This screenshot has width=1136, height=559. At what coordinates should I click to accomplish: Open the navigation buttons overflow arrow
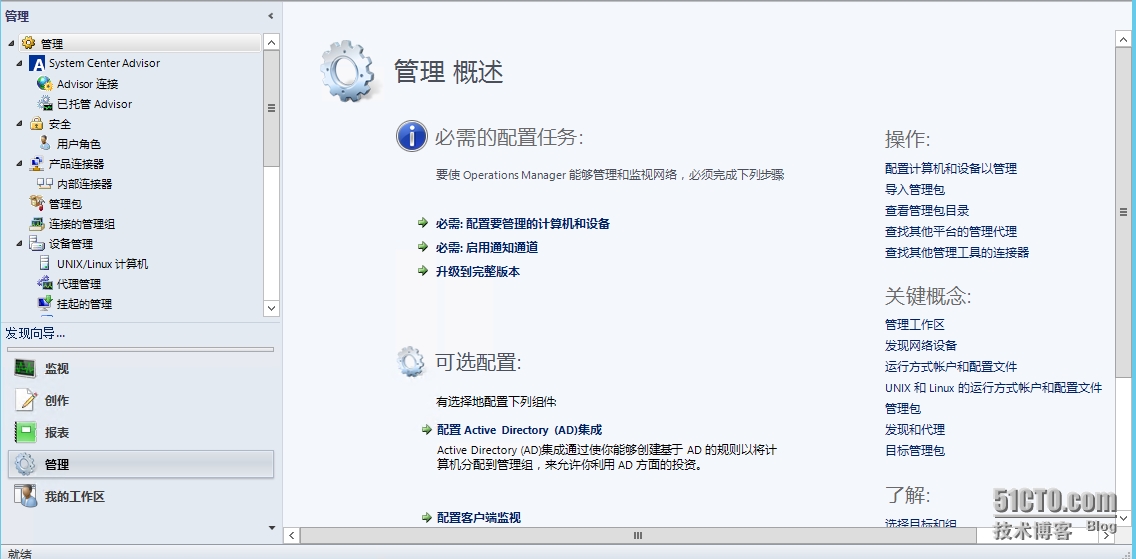(x=272, y=528)
